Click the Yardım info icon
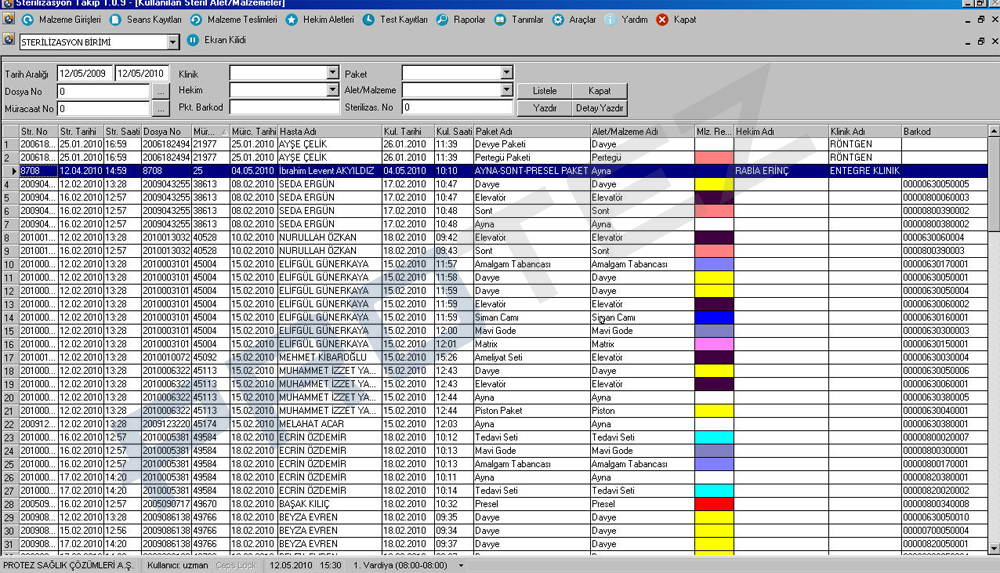 (x=610, y=20)
